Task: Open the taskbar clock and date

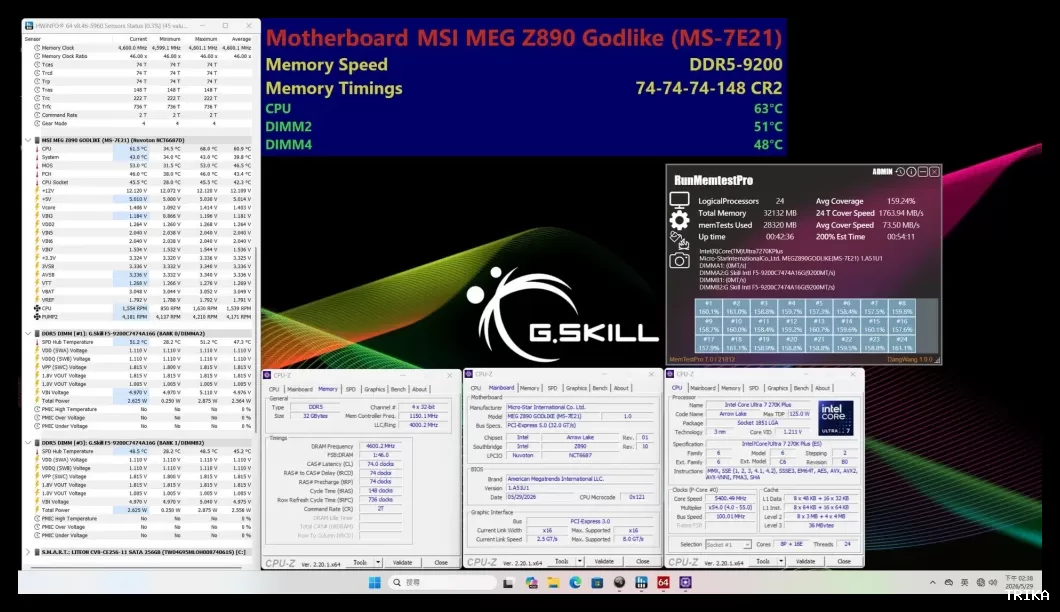Action: [x=1019, y=582]
